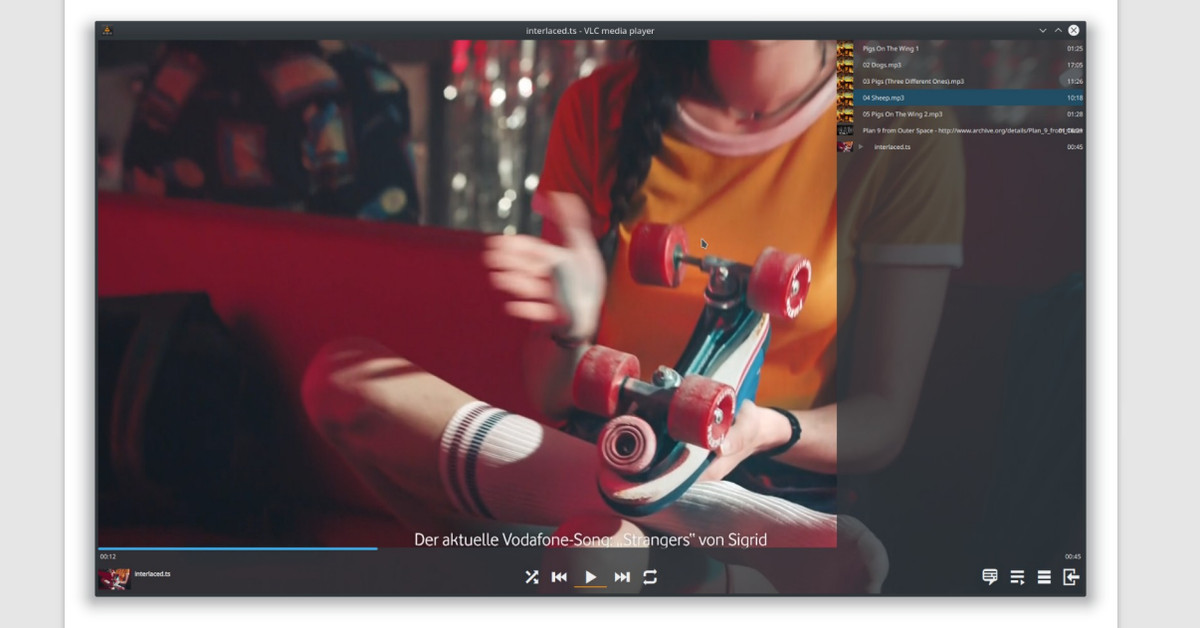Screen dimensions: 1200x628
Task: Toggle the loop/repeat mode
Action: tap(650, 577)
